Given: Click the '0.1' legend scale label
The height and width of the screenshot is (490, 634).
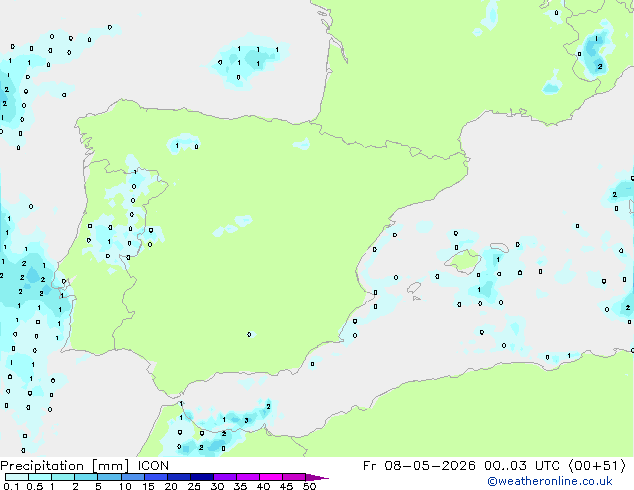Looking at the screenshot, I should tap(11, 486).
